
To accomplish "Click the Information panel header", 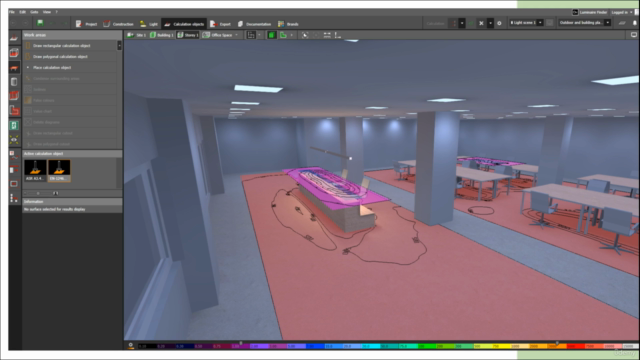I will coord(72,202).
